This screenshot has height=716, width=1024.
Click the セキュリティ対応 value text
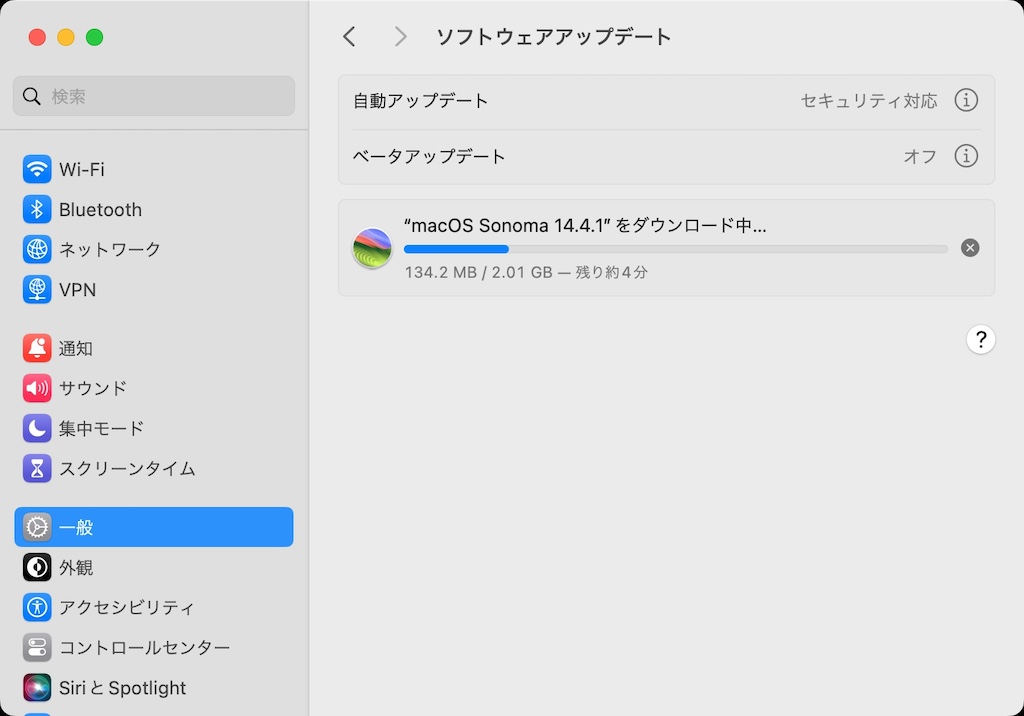869,101
